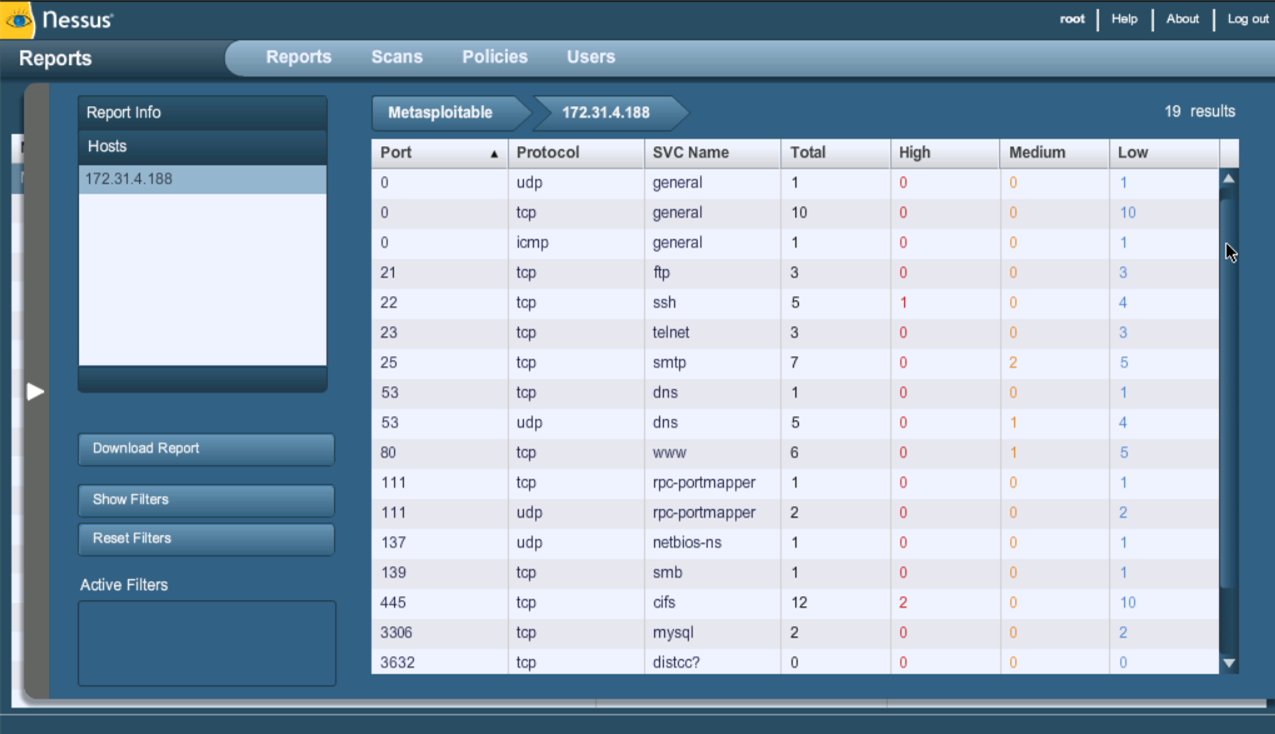Sort by High column header

(x=945, y=153)
